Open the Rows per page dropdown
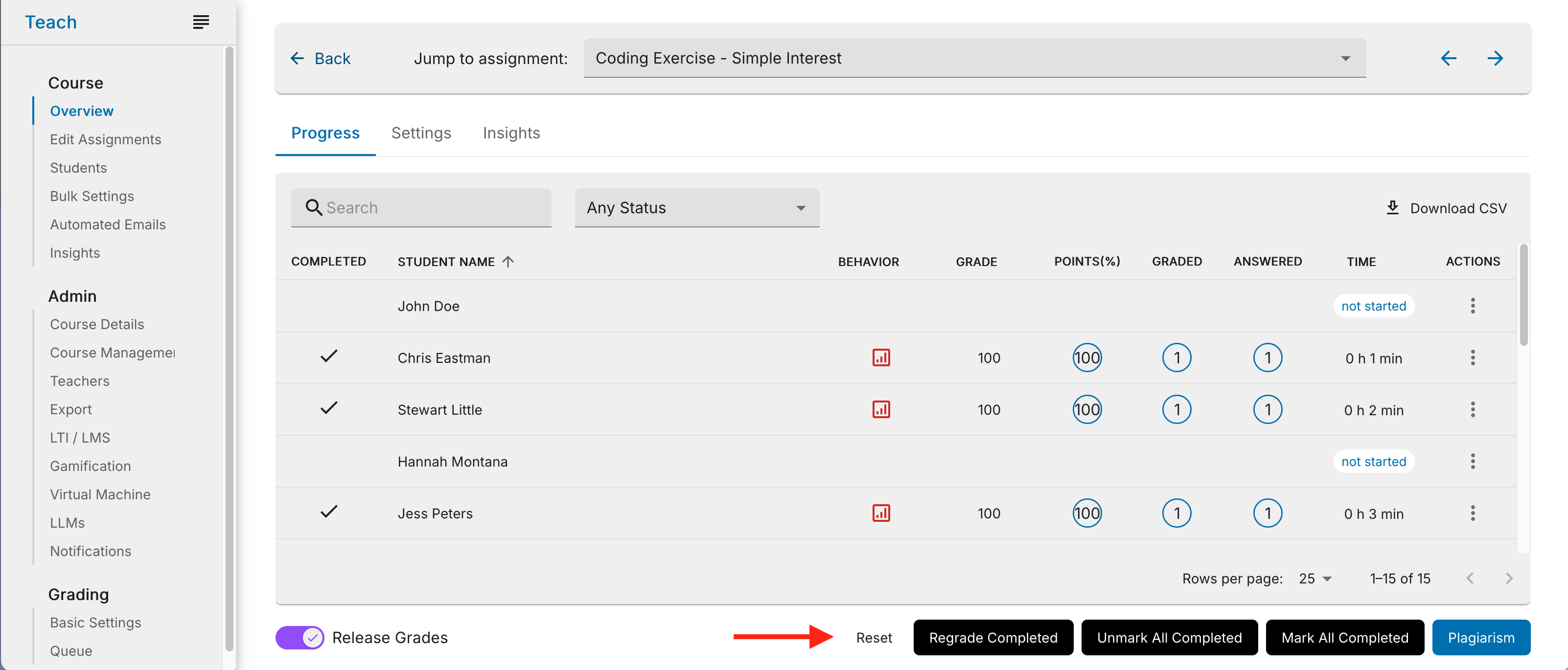Viewport: 1568px width, 670px height. (1315, 578)
